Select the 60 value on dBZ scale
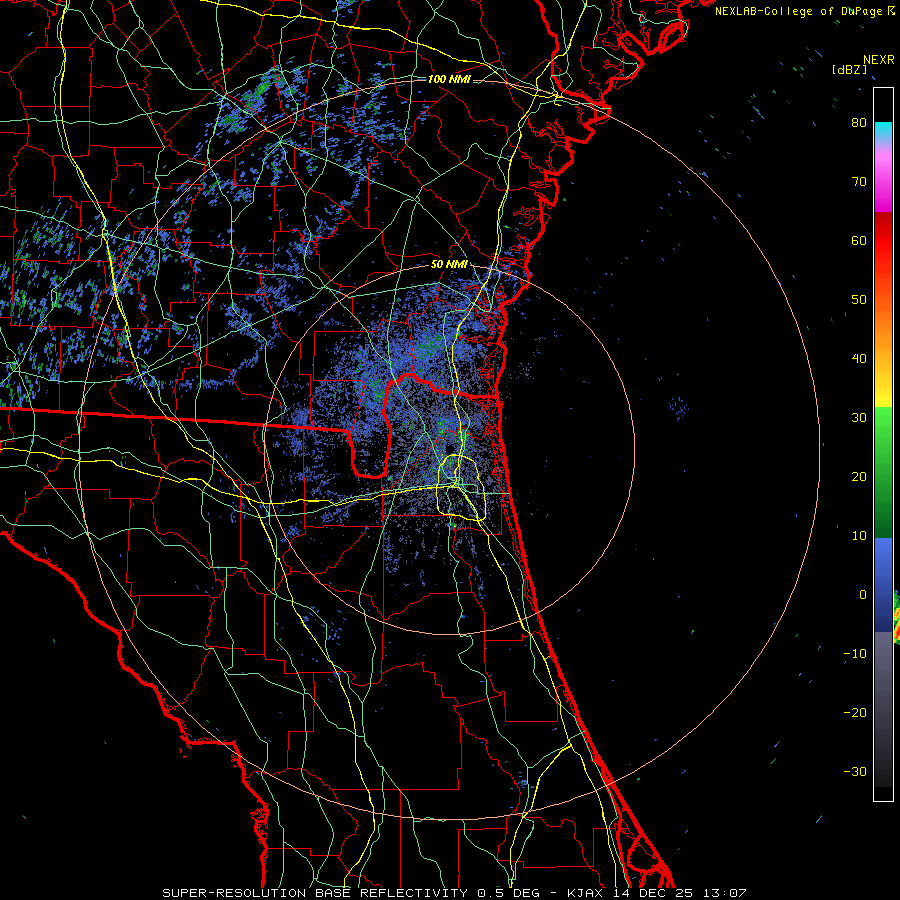Viewport: 900px width, 900px height. (x=859, y=240)
